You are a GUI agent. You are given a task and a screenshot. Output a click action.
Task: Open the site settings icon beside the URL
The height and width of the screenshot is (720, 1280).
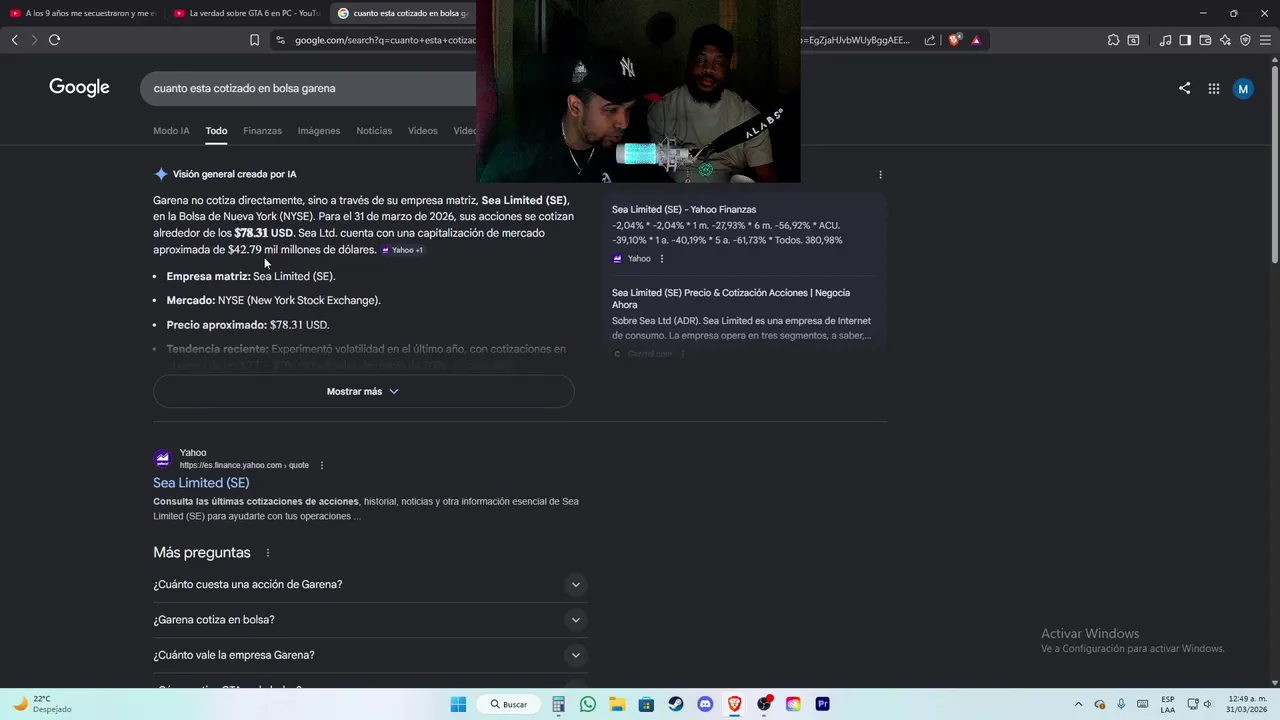[280, 40]
